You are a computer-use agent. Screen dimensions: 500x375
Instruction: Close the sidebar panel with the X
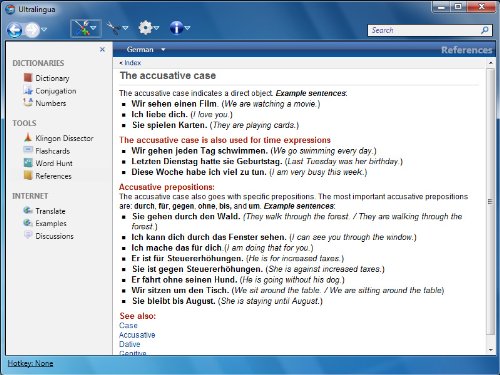click(x=102, y=49)
